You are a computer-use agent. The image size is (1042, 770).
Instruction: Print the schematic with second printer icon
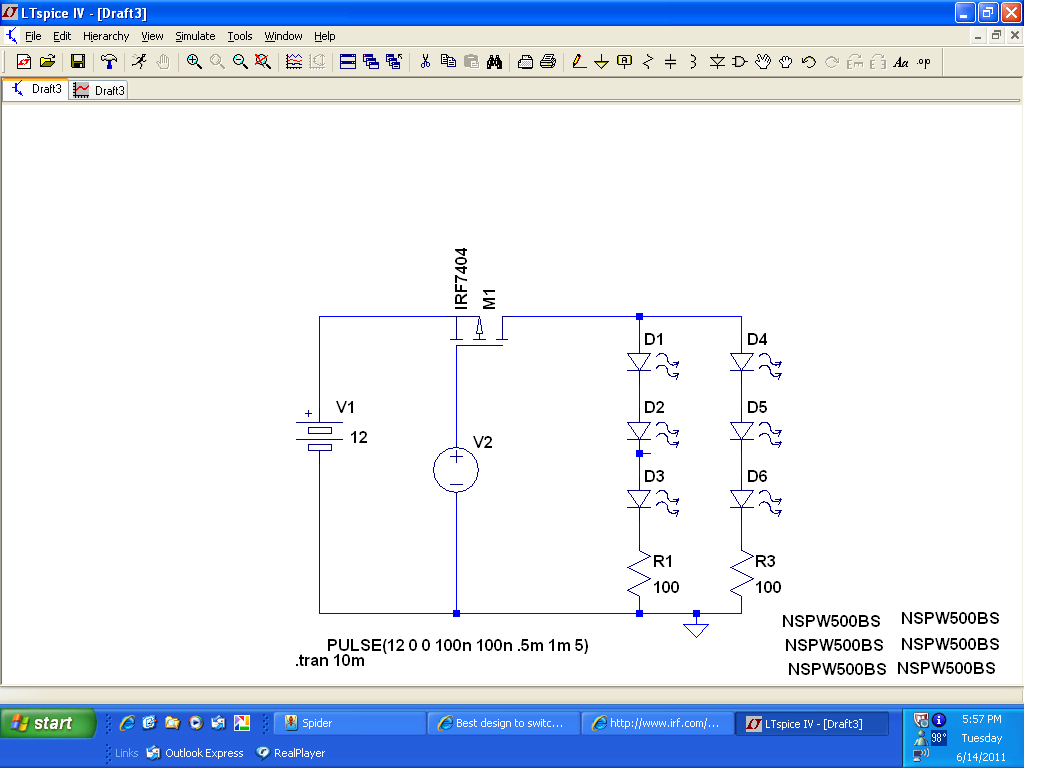click(x=548, y=62)
